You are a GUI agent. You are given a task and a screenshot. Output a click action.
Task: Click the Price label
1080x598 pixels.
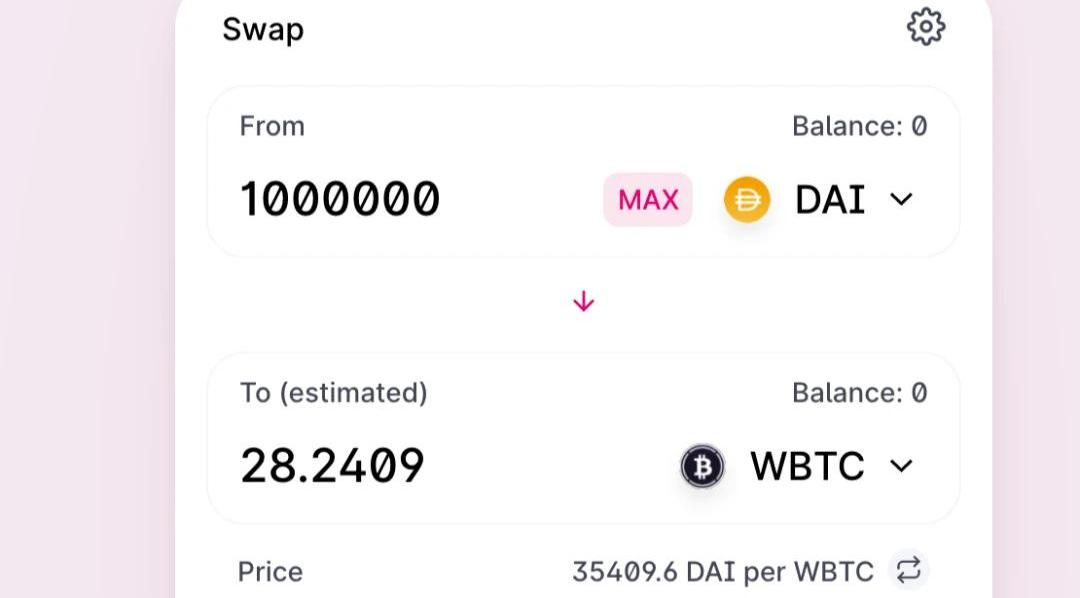pos(270,572)
